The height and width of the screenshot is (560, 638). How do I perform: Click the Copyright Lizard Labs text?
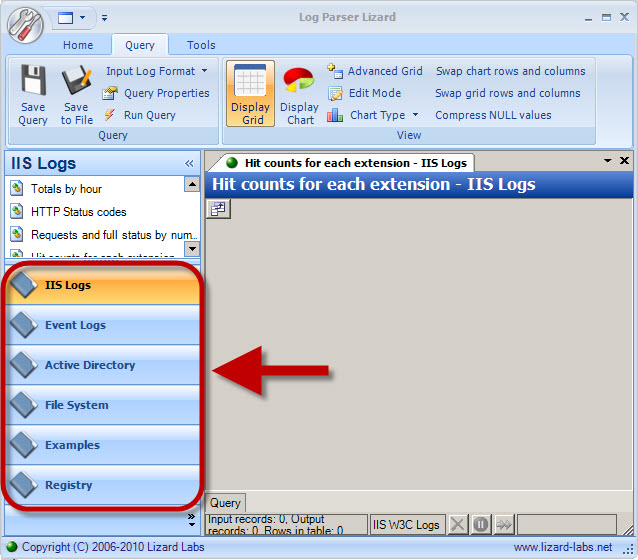coord(113,547)
